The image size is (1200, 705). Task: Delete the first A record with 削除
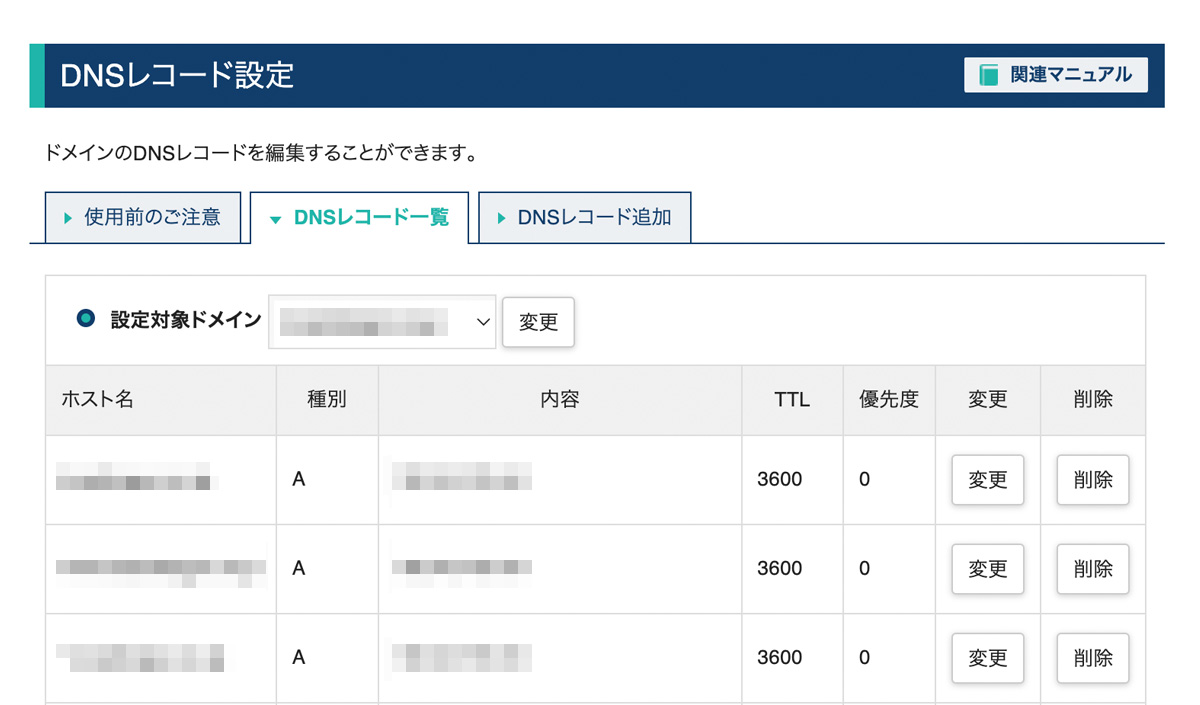coord(1093,480)
